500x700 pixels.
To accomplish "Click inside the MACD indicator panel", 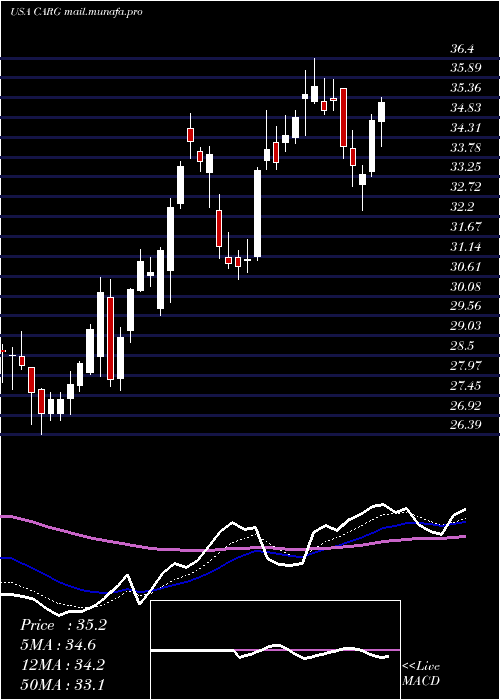I will click(275, 650).
